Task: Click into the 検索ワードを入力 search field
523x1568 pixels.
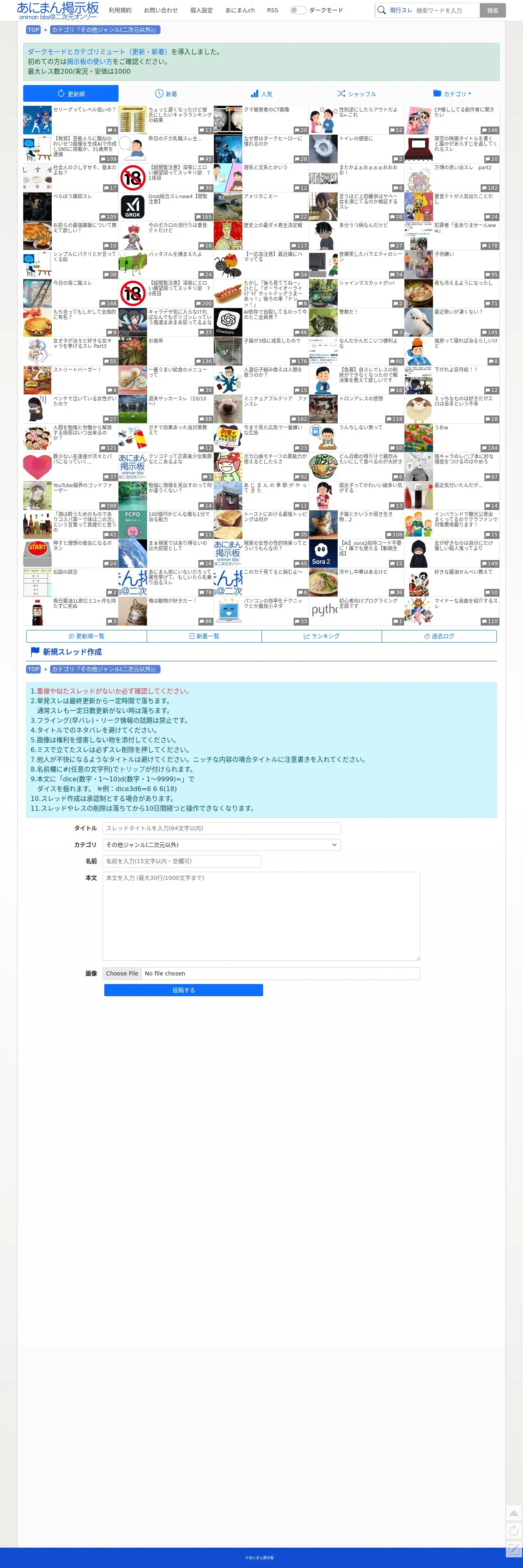Action: click(447, 10)
